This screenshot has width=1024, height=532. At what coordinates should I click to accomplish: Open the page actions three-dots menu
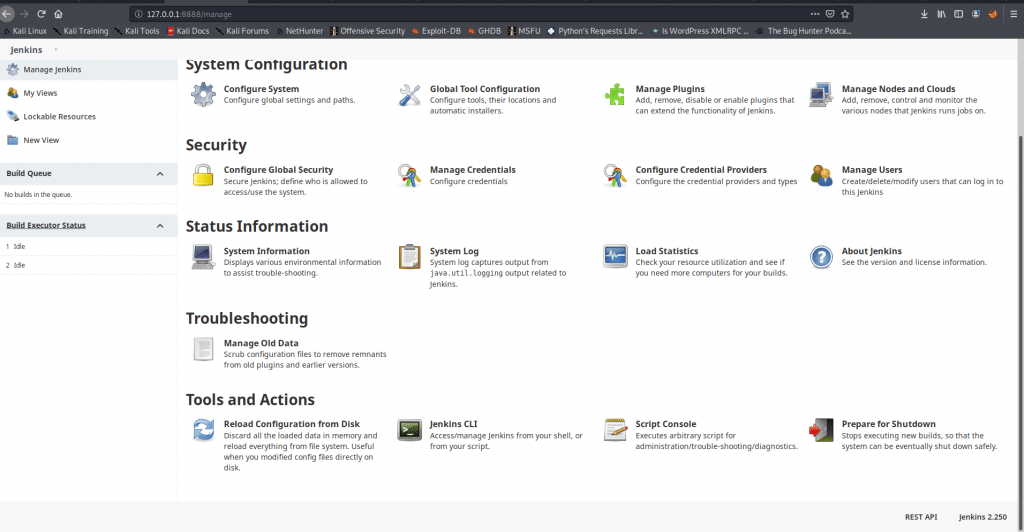[x=814, y=14]
